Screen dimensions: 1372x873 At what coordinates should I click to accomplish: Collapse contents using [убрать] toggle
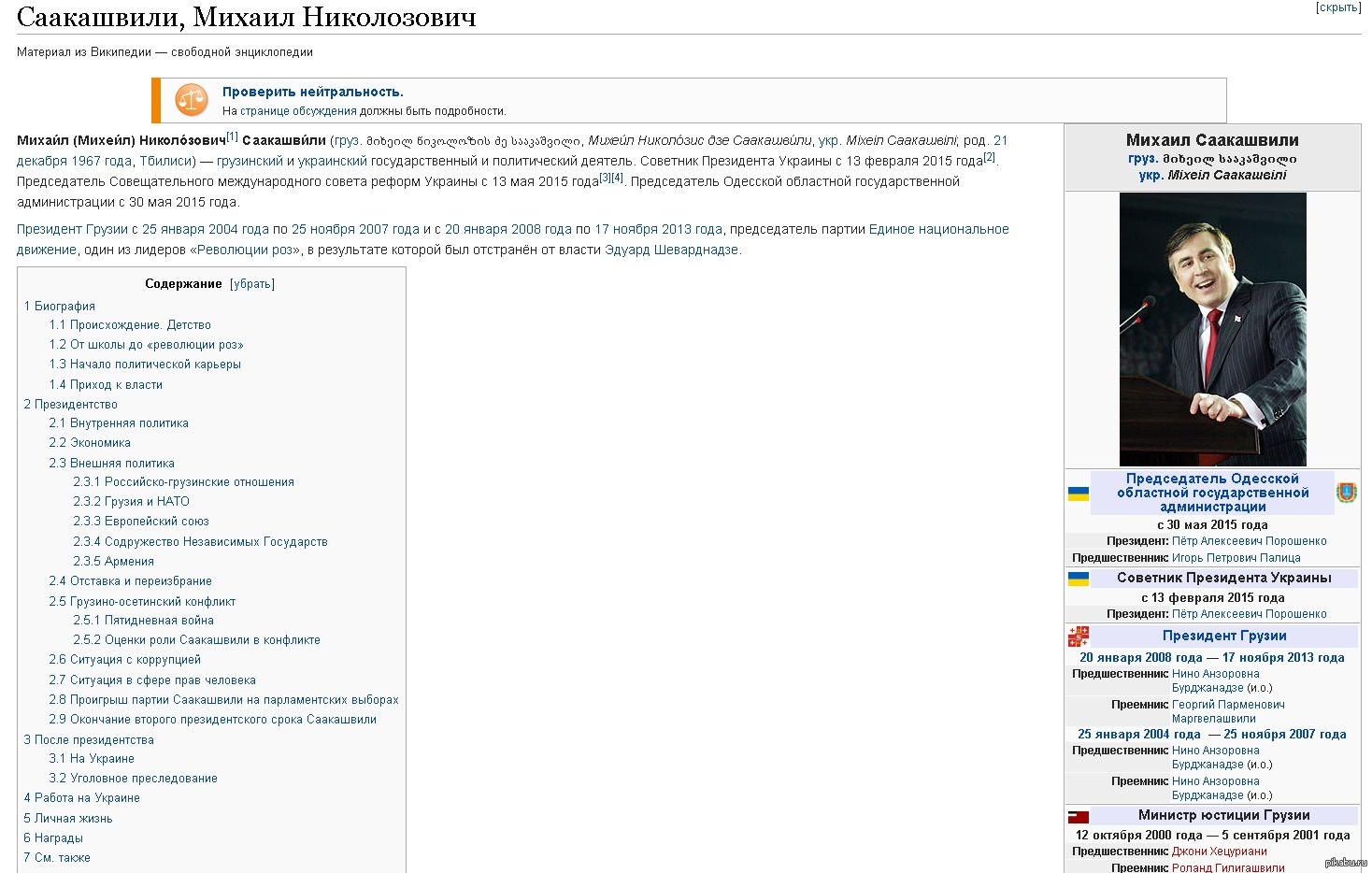tap(252, 284)
